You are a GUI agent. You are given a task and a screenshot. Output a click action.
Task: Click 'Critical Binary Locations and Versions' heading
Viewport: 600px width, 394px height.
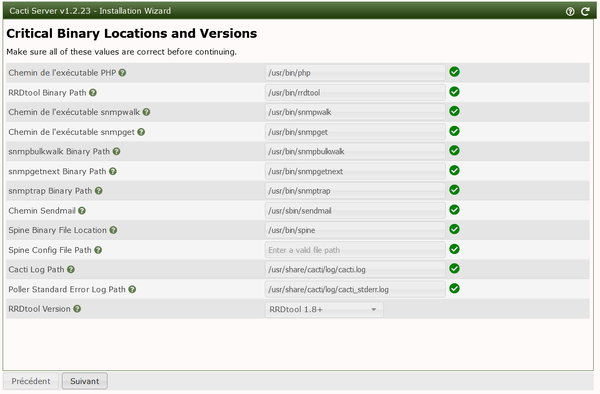132,34
